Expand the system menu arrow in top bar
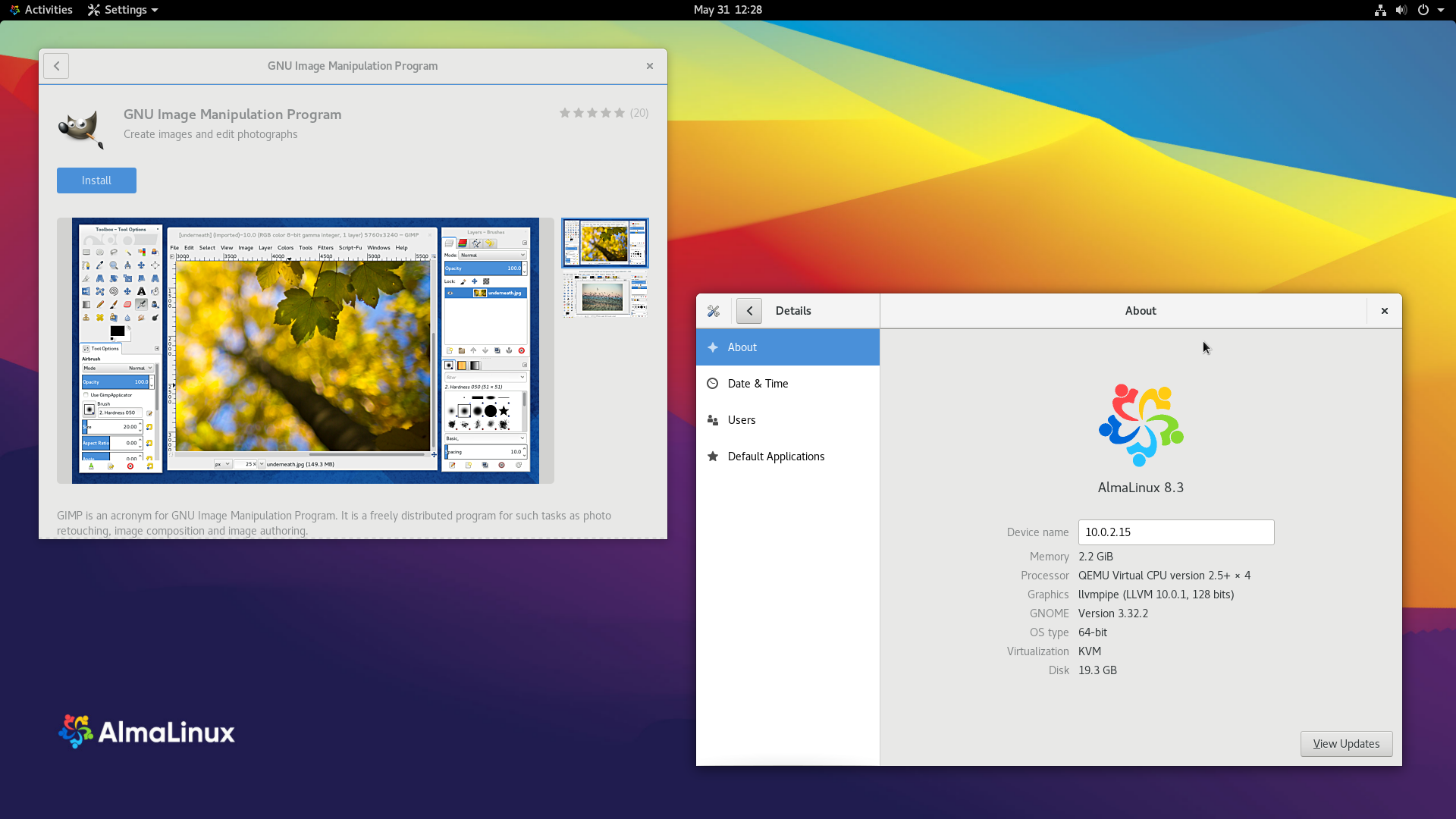The width and height of the screenshot is (1456, 819). click(1441, 10)
